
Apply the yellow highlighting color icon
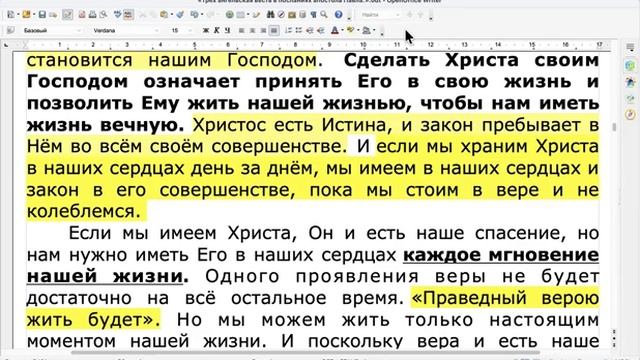(x=351, y=30)
